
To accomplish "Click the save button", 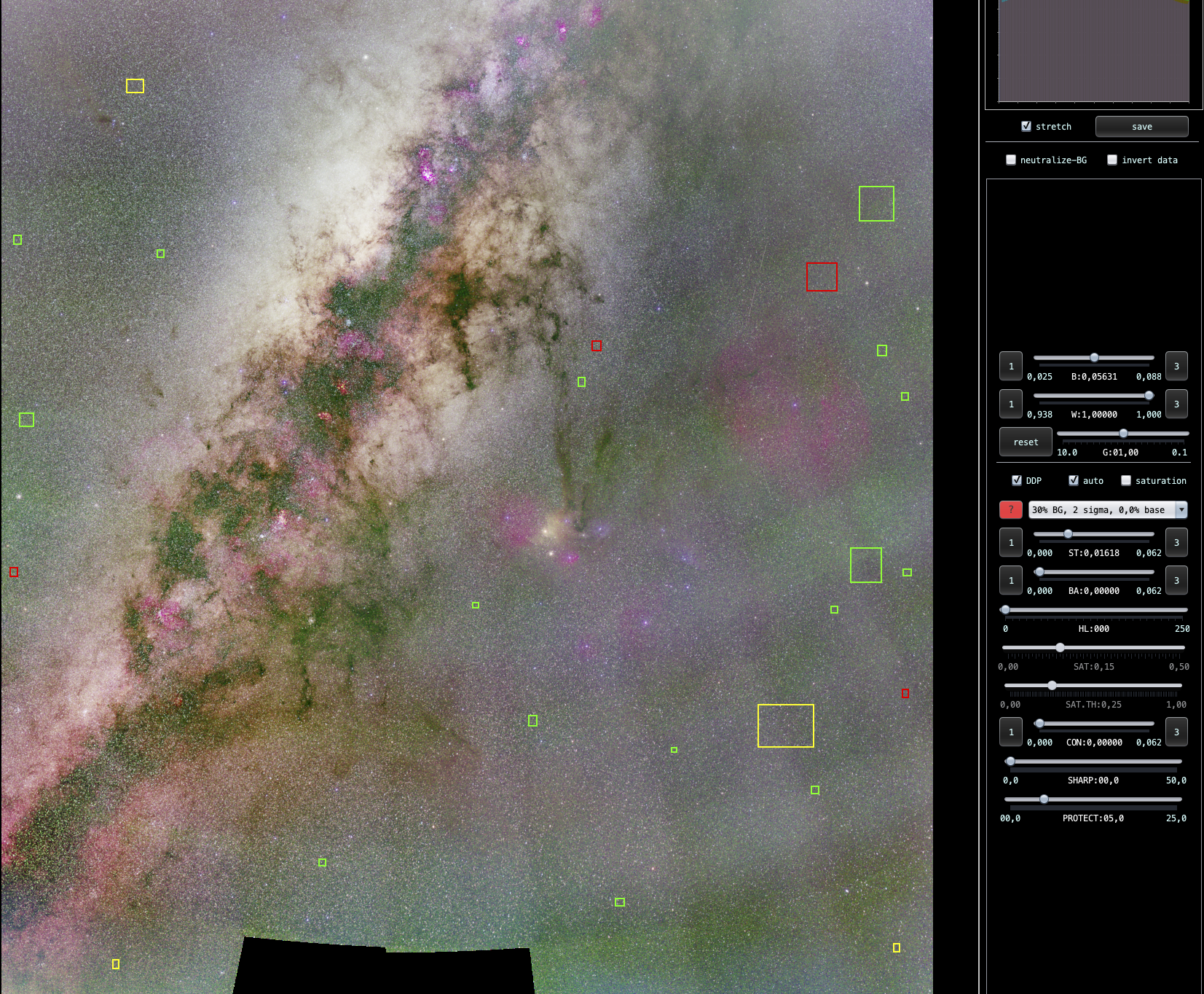I will click(1141, 126).
